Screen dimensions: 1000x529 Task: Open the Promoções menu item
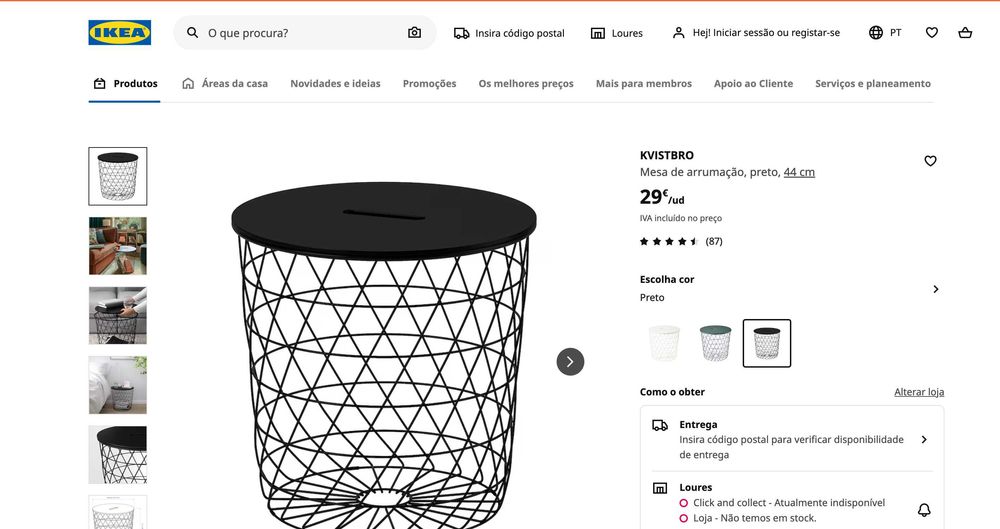tap(429, 84)
